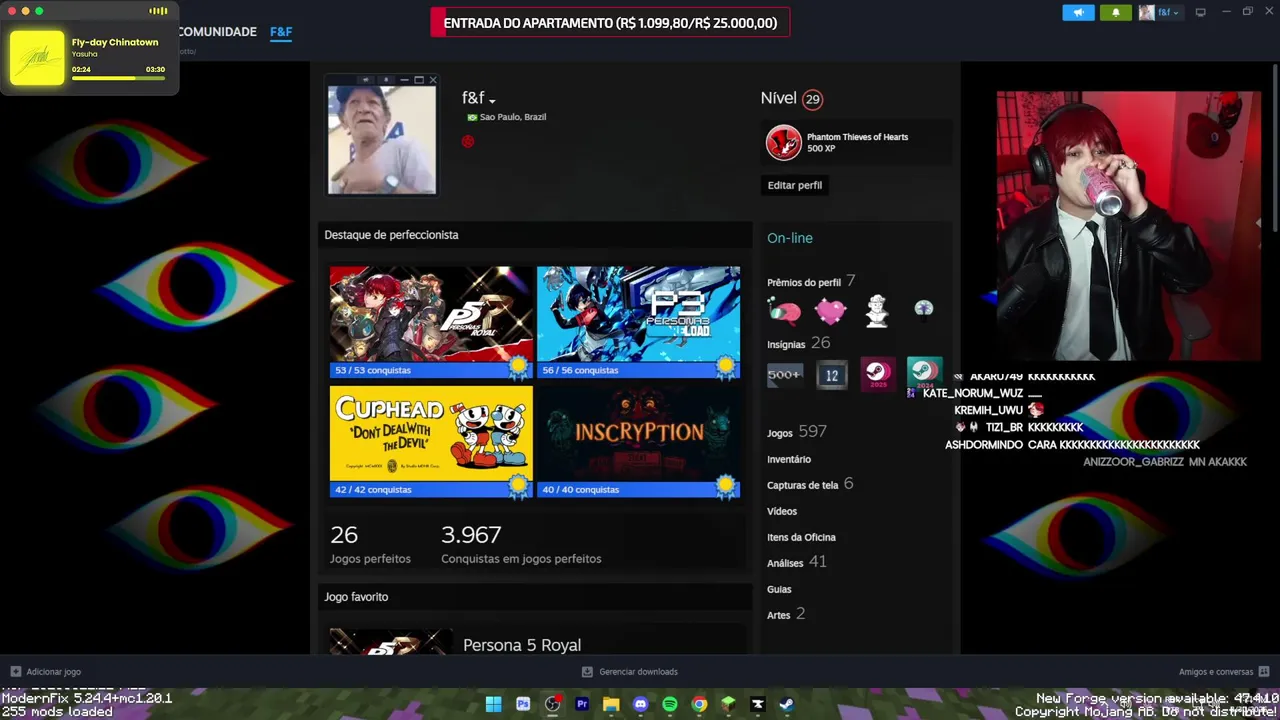Open the 500+ games badge
Image resolution: width=1280 pixels, height=720 pixels.
click(x=784, y=375)
